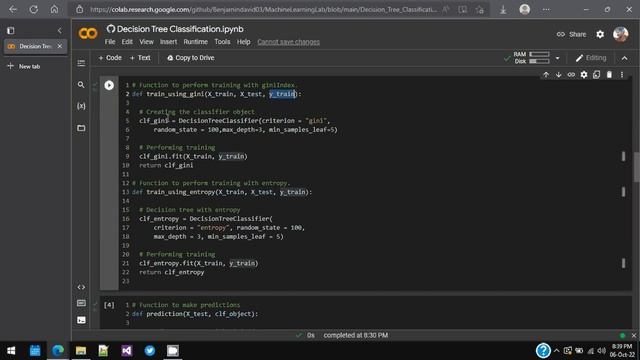
Task: Reload the browser page
Action: [x=33, y=9]
